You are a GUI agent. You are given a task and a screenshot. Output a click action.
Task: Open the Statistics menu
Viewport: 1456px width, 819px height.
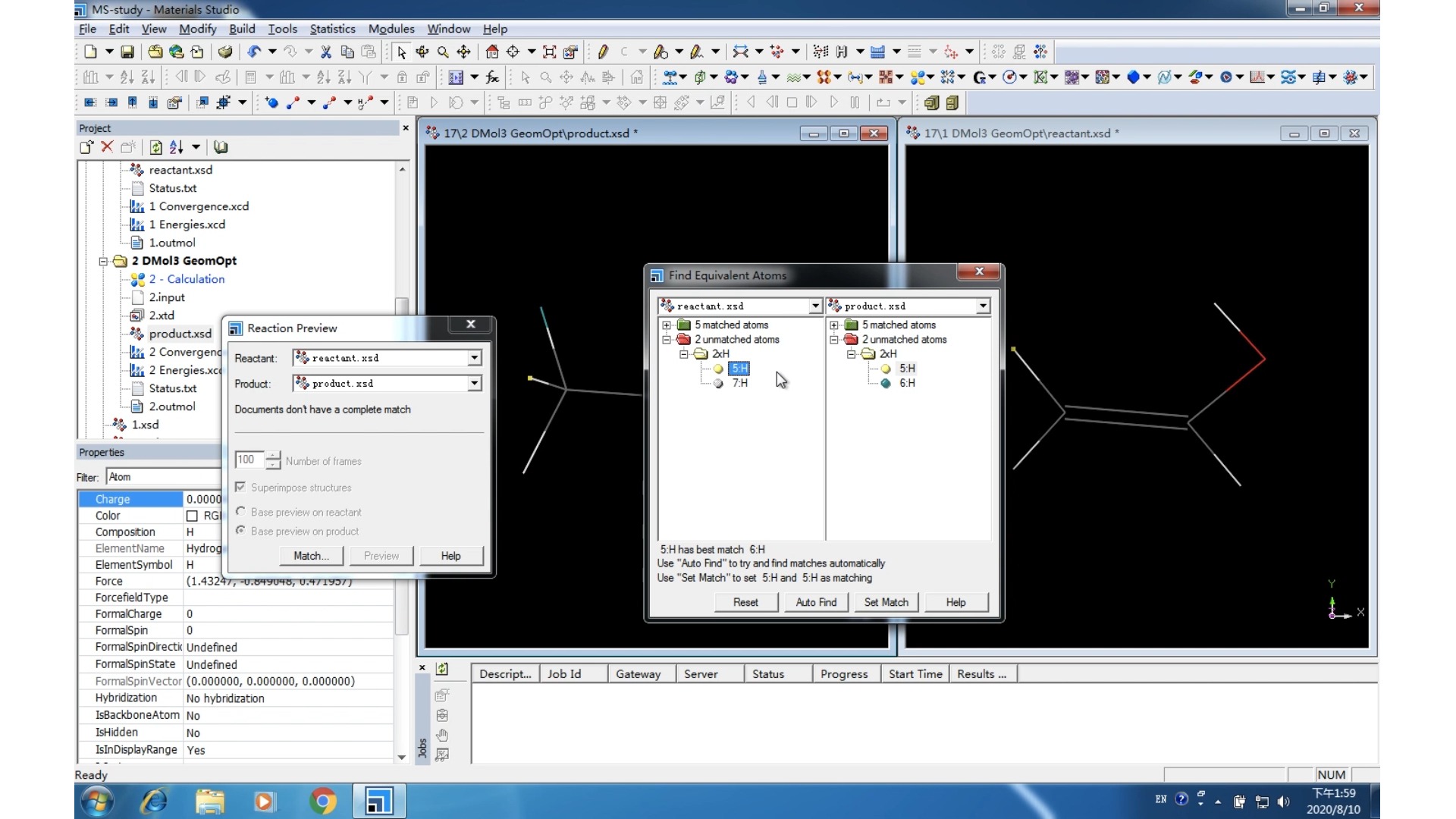tap(332, 29)
